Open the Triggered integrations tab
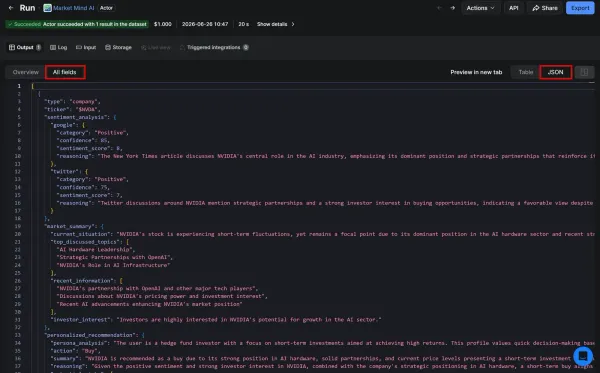This screenshot has height=373, width=600. pos(214,47)
